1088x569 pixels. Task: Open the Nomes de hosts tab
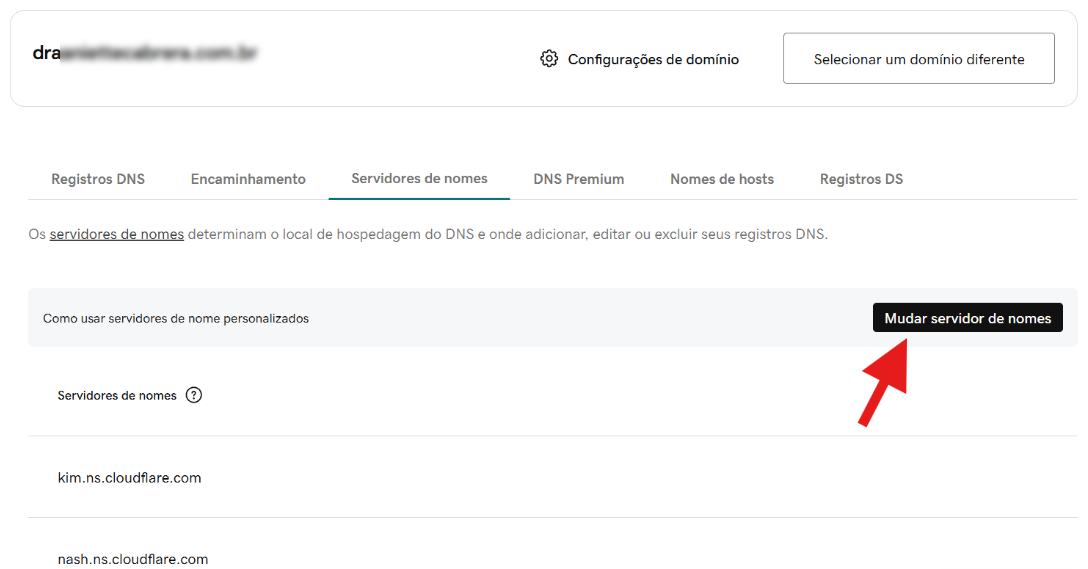tap(722, 179)
